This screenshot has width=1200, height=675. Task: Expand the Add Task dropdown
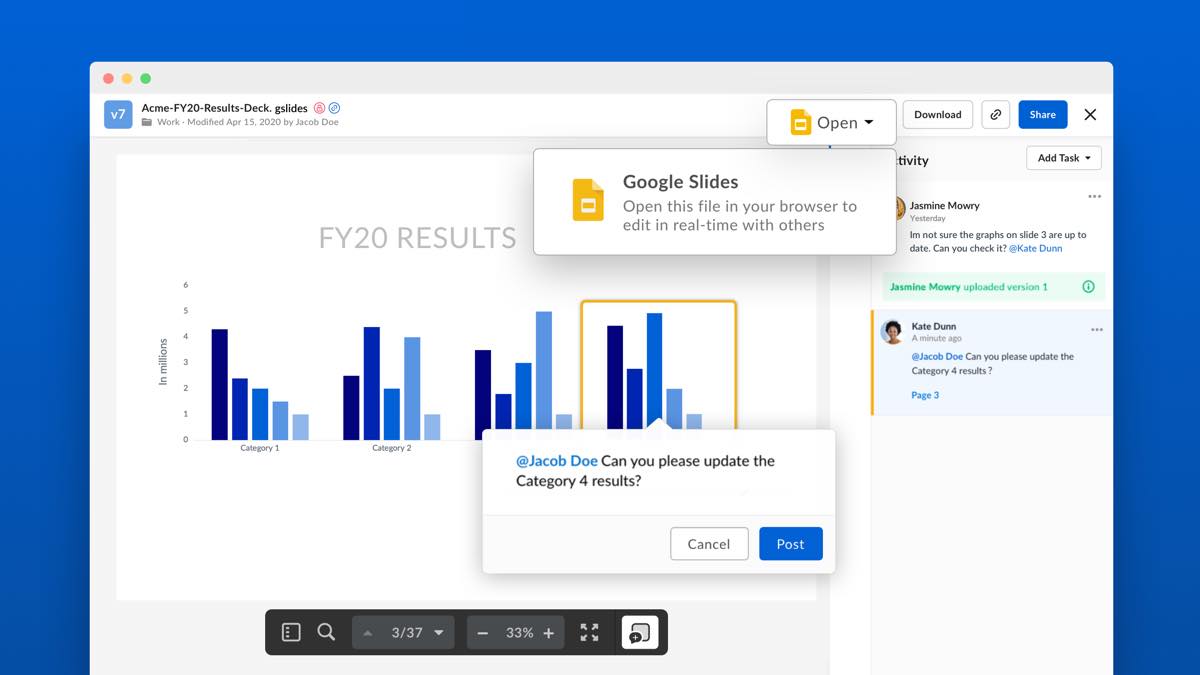(1064, 158)
